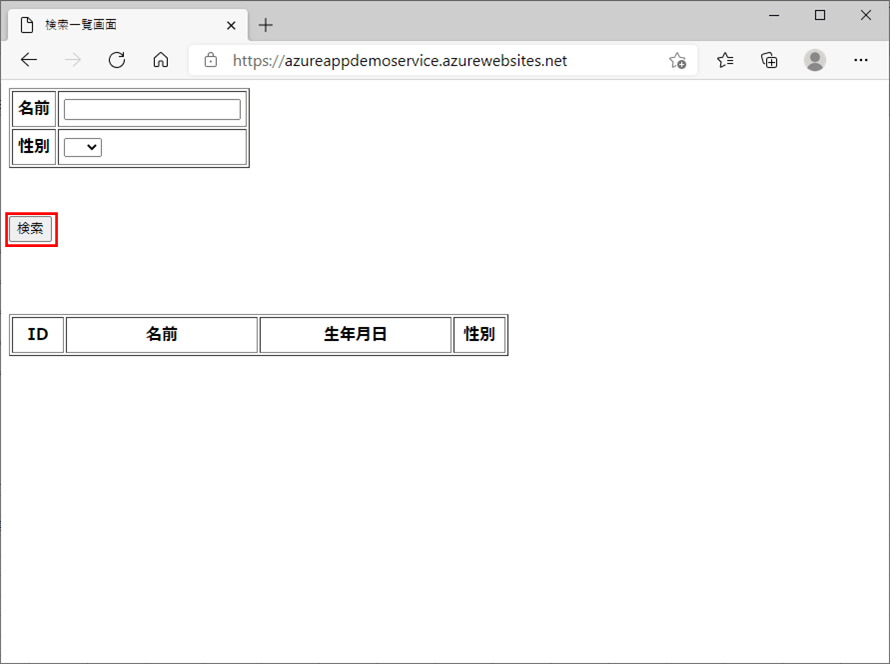Click the back navigation arrow
Image resolution: width=890 pixels, height=664 pixels.
tap(28, 60)
